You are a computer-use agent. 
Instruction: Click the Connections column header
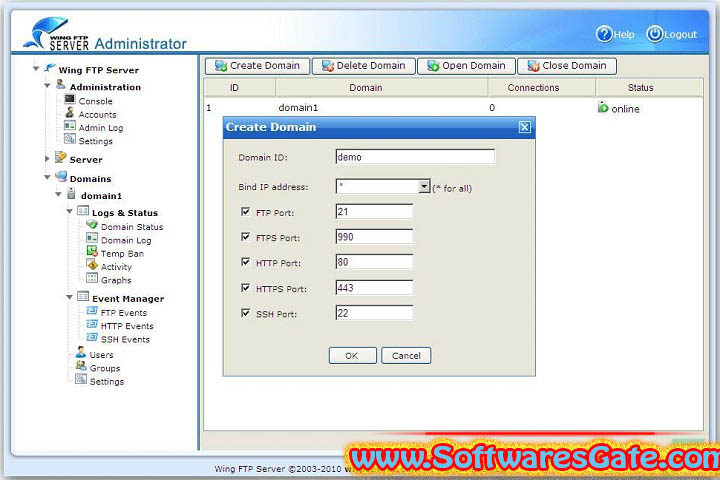541,87
